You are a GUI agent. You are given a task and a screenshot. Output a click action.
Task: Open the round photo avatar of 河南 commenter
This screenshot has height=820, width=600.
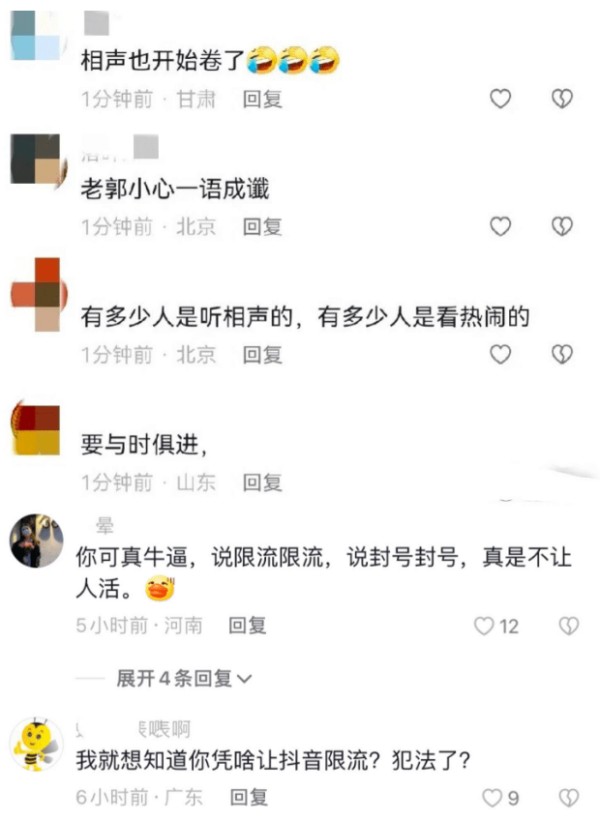(x=36, y=541)
